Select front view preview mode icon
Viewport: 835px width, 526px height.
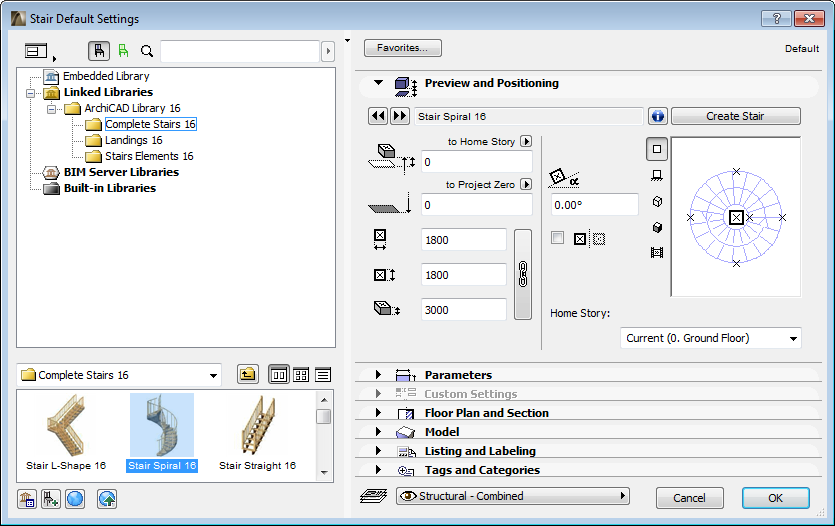[657, 175]
